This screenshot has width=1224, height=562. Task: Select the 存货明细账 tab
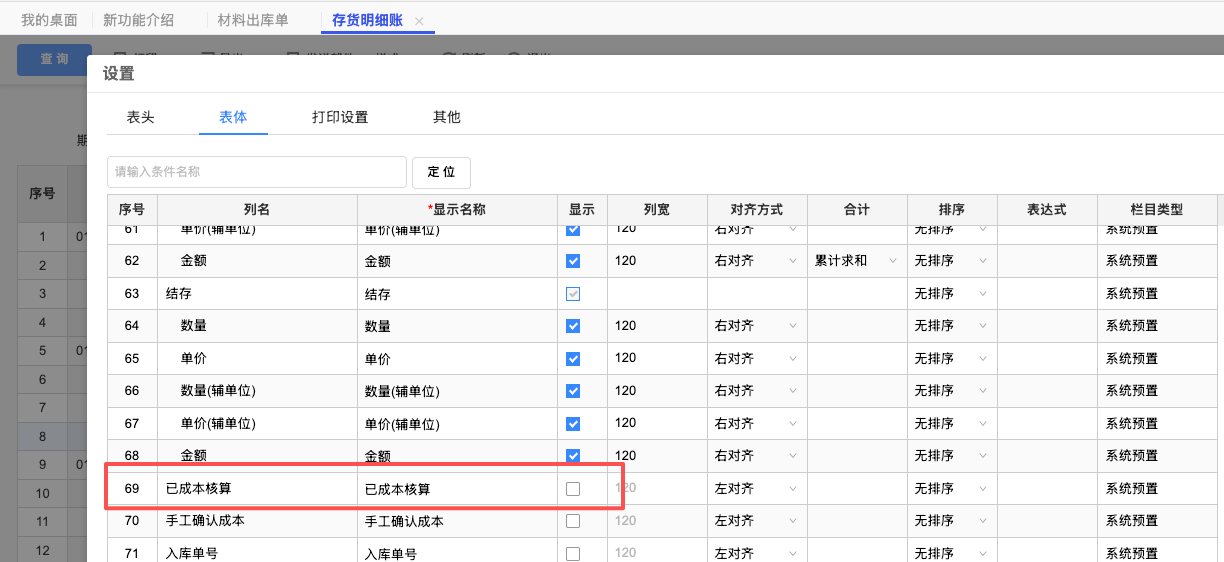[x=366, y=20]
